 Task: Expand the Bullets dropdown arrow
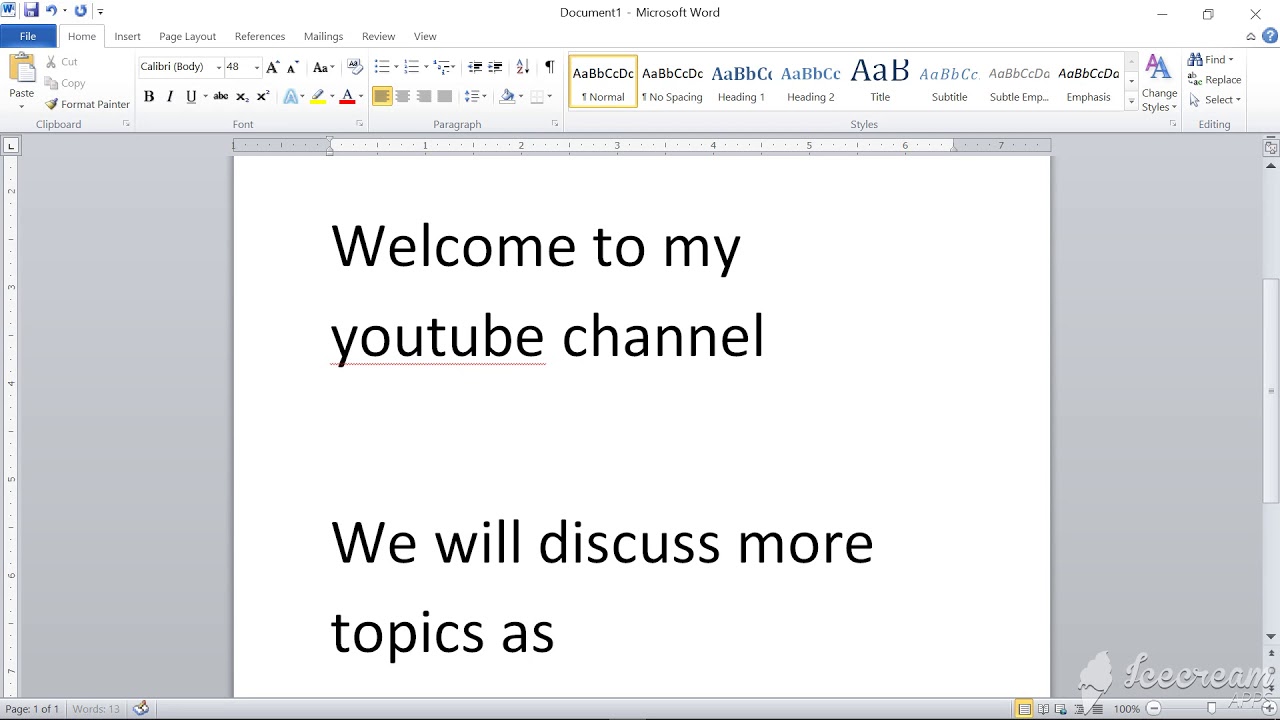point(396,67)
